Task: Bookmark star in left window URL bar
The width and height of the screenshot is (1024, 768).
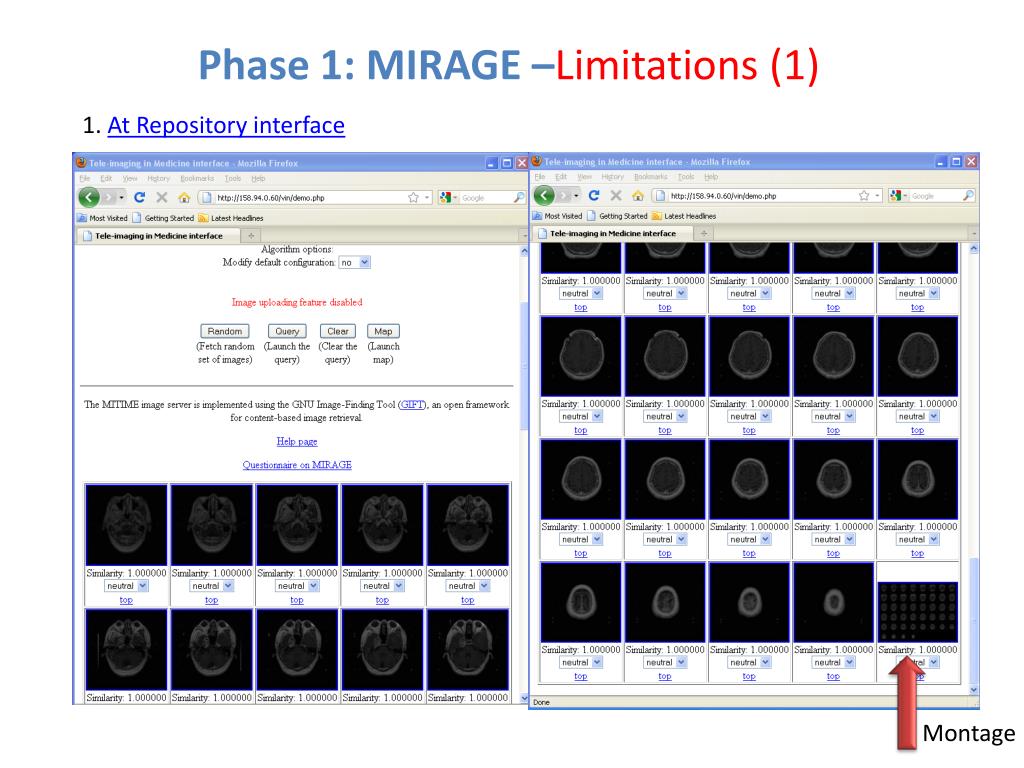Action: click(413, 197)
